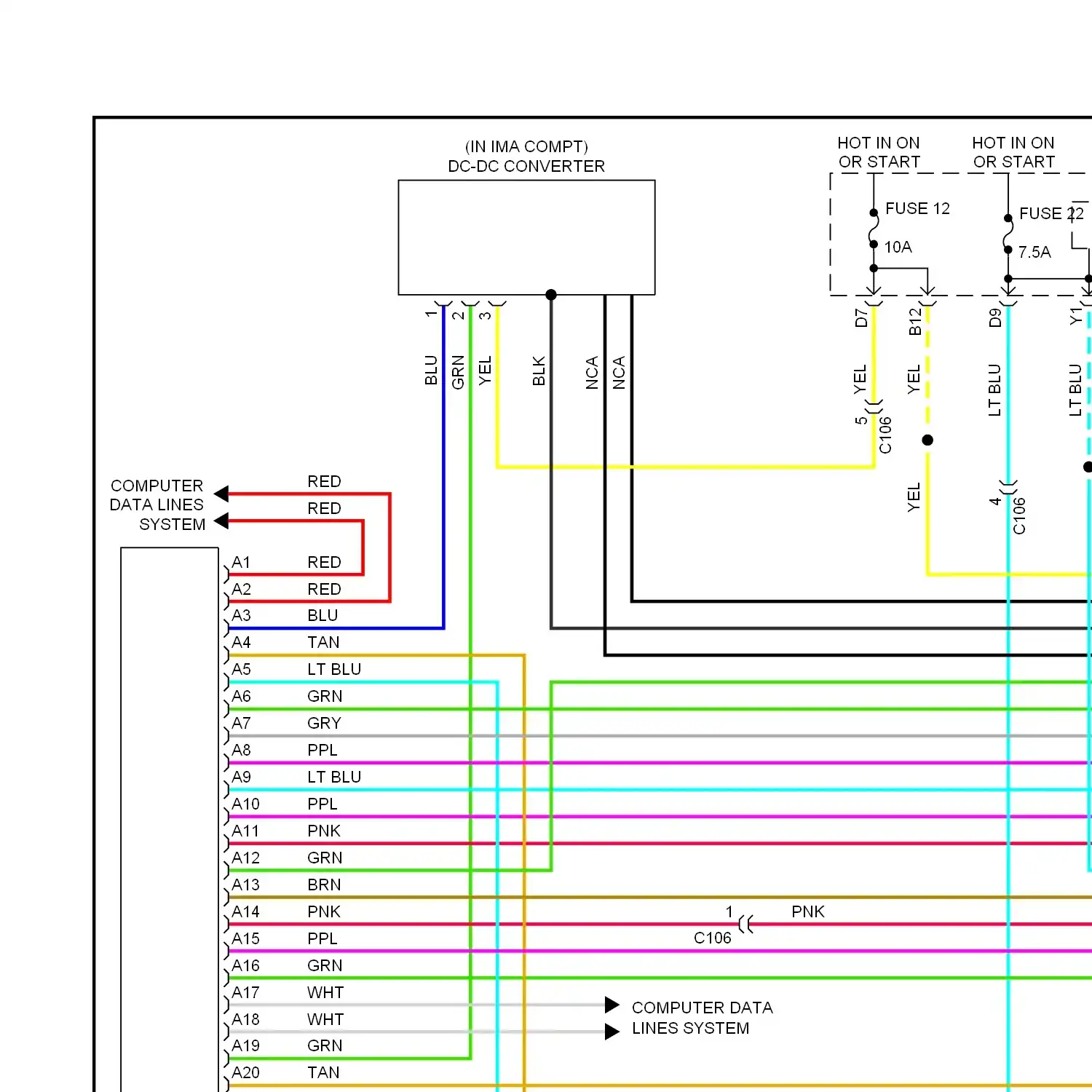This screenshot has width=1092, height=1092.
Task: Click the 7.5A fuse rating
Action: tap(1034, 252)
